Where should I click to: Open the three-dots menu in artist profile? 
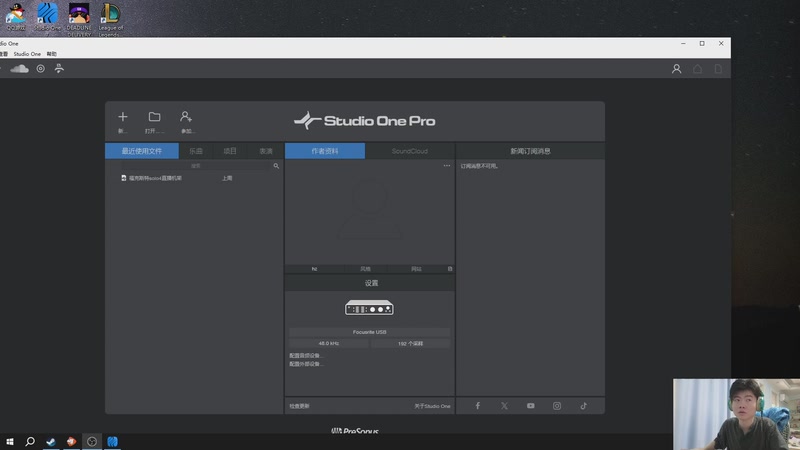(x=446, y=165)
